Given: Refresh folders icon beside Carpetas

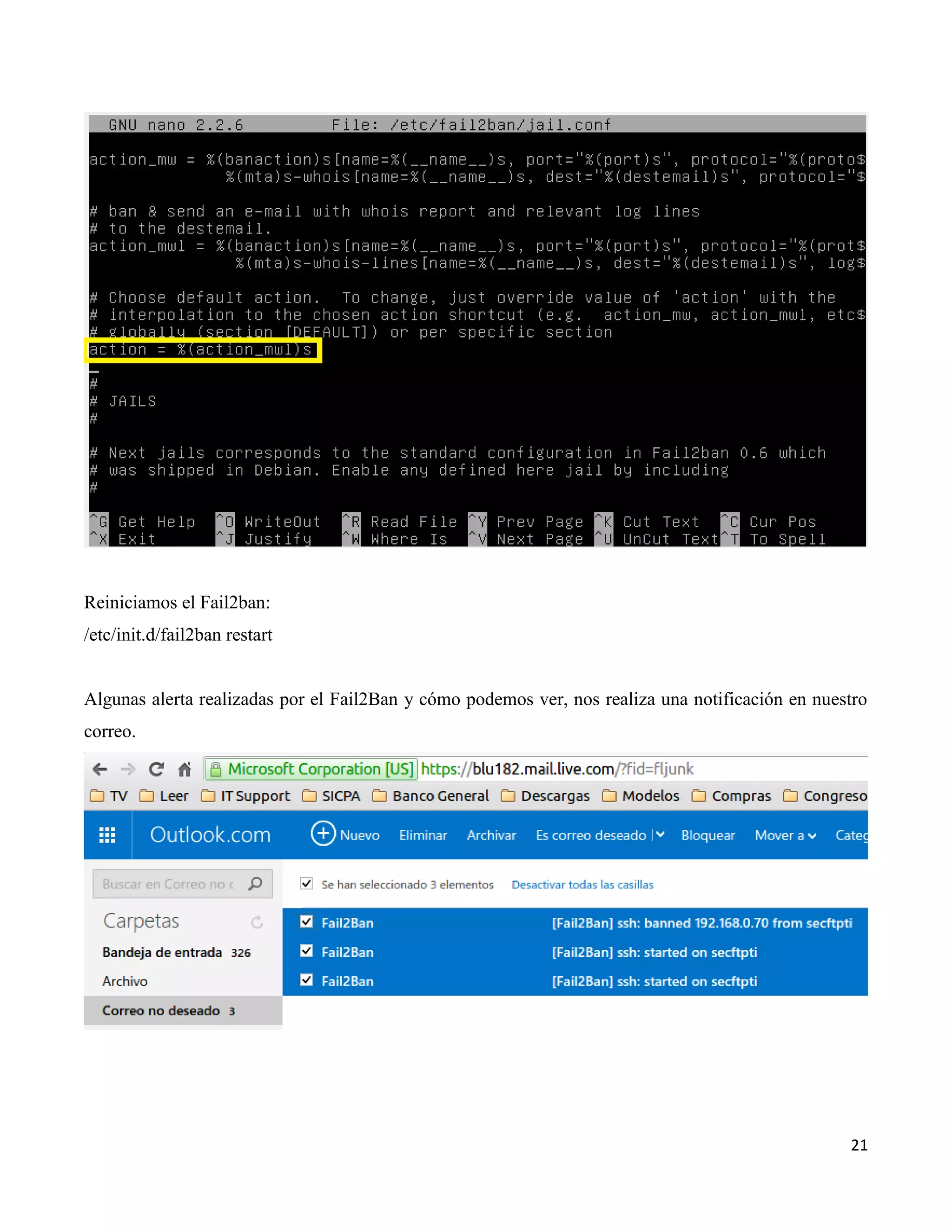Looking at the screenshot, I should click(257, 922).
